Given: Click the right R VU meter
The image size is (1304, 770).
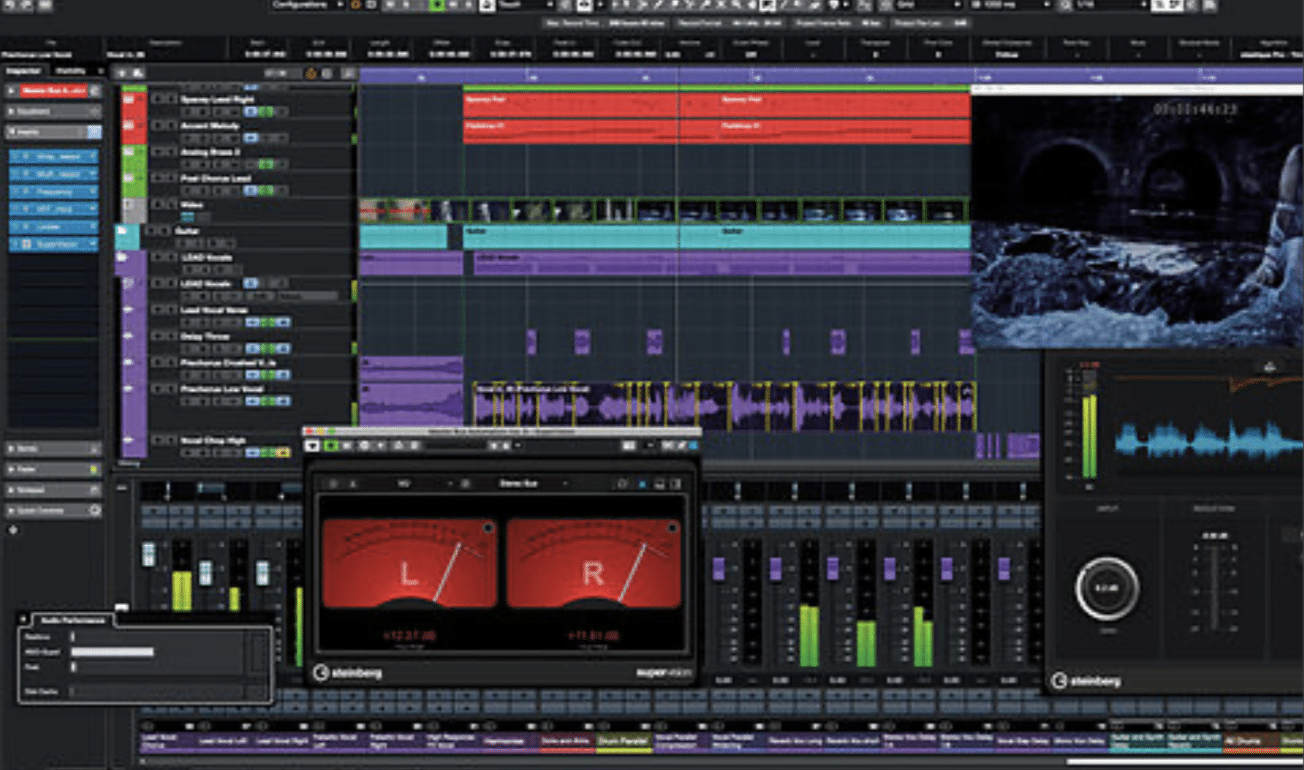Looking at the screenshot, I should tap(592, 563).
